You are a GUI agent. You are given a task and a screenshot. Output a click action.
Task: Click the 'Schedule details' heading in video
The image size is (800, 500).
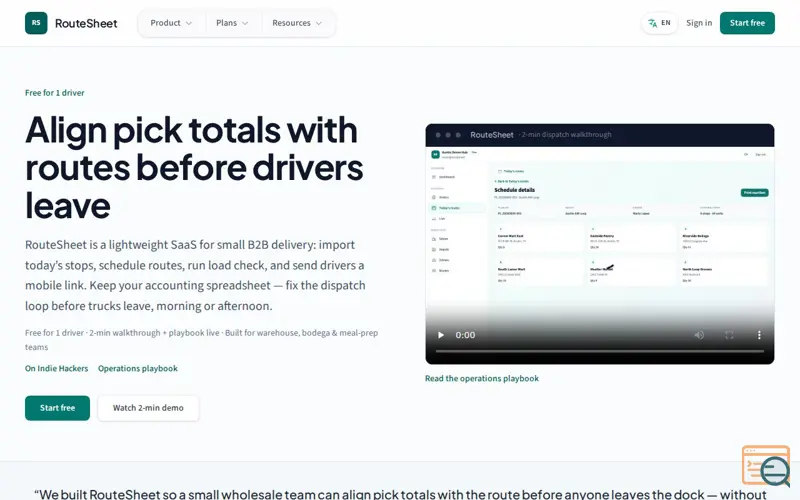point(514,190)
